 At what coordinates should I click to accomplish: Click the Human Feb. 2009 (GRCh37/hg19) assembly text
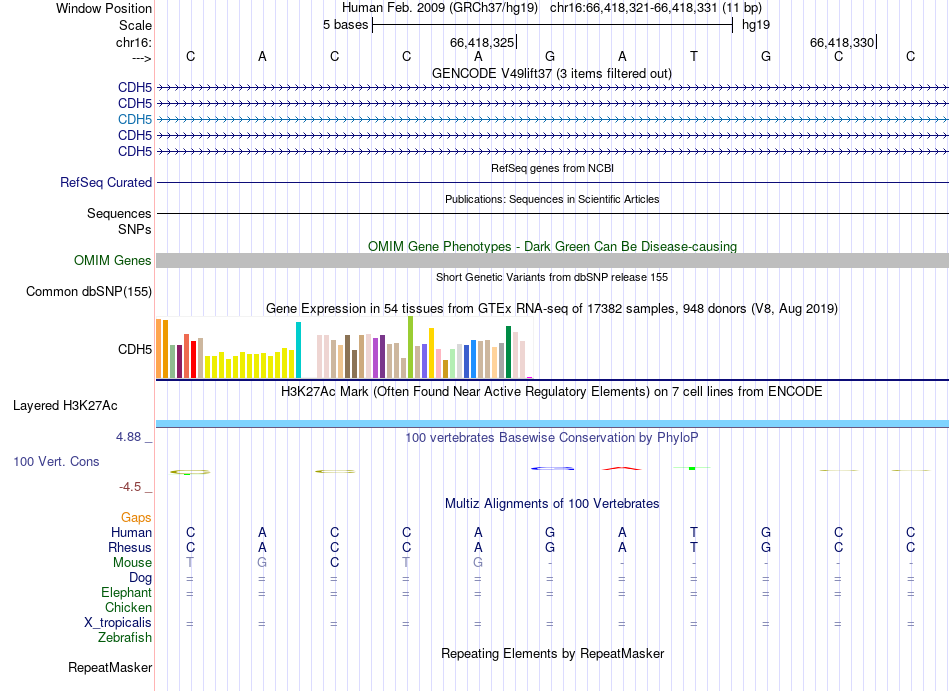tap(440, 8)
